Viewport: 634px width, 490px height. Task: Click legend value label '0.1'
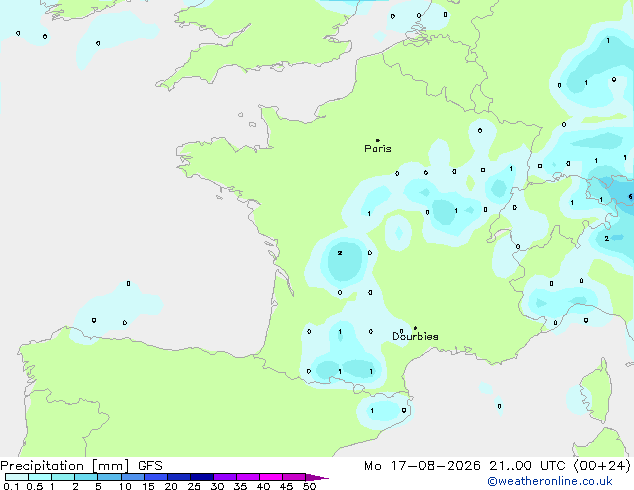point(11,486)
